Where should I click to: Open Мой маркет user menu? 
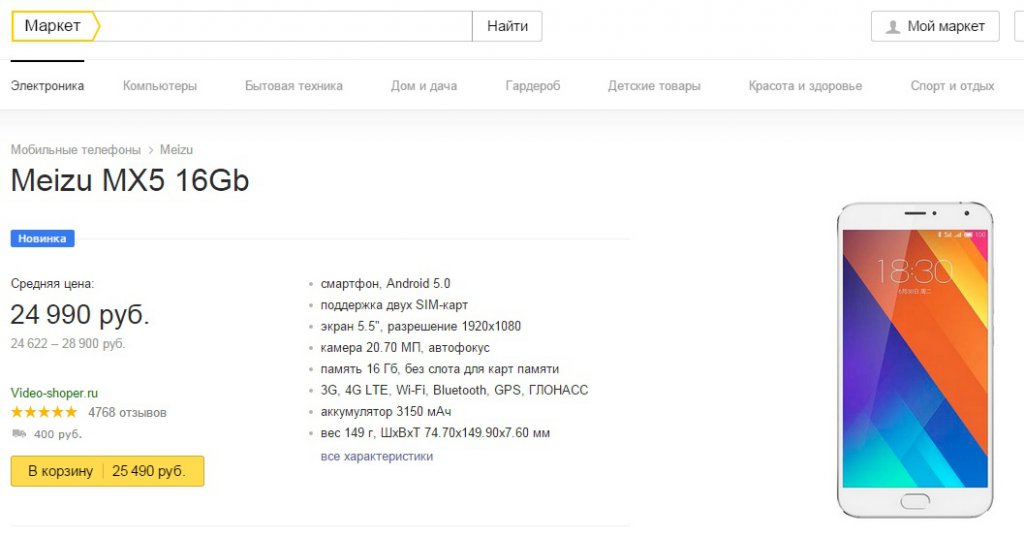click(935, 26)
